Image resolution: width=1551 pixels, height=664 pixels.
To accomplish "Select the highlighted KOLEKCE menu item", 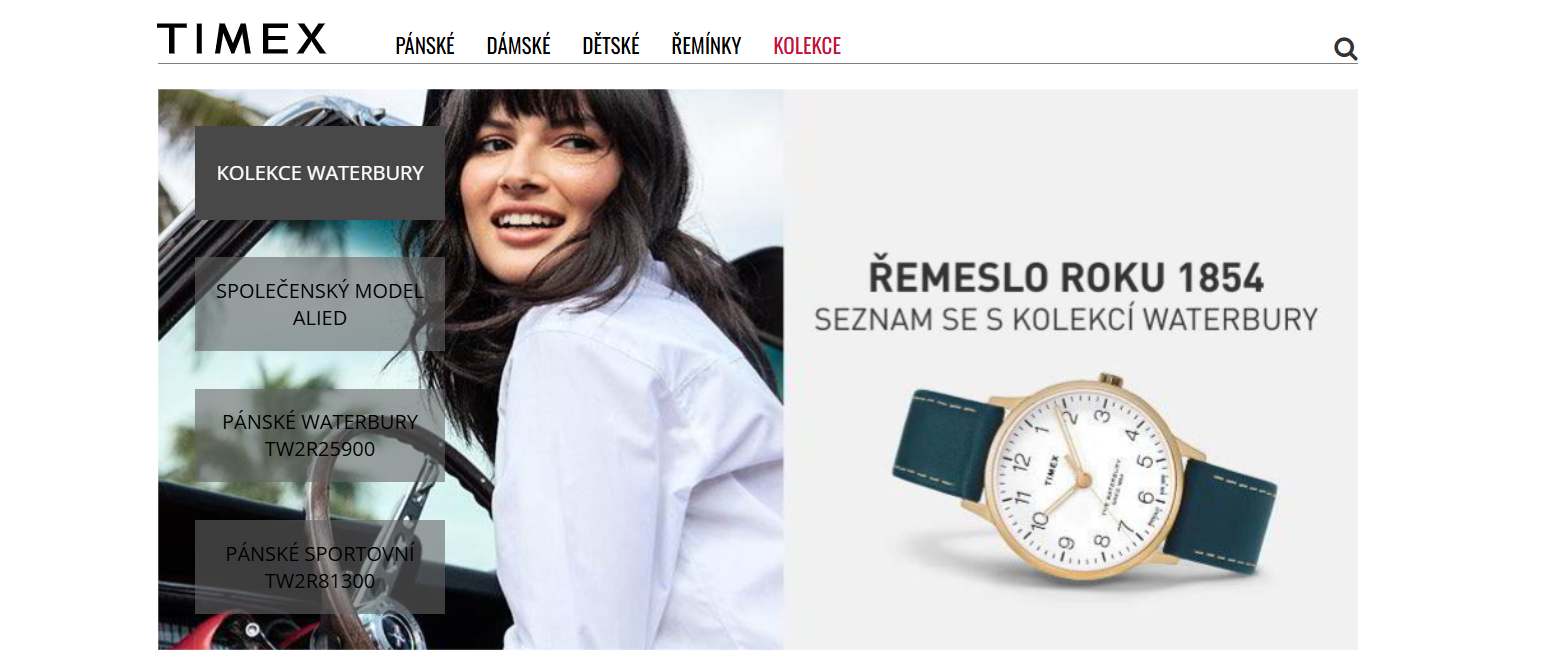I will [x=807, y=46].
